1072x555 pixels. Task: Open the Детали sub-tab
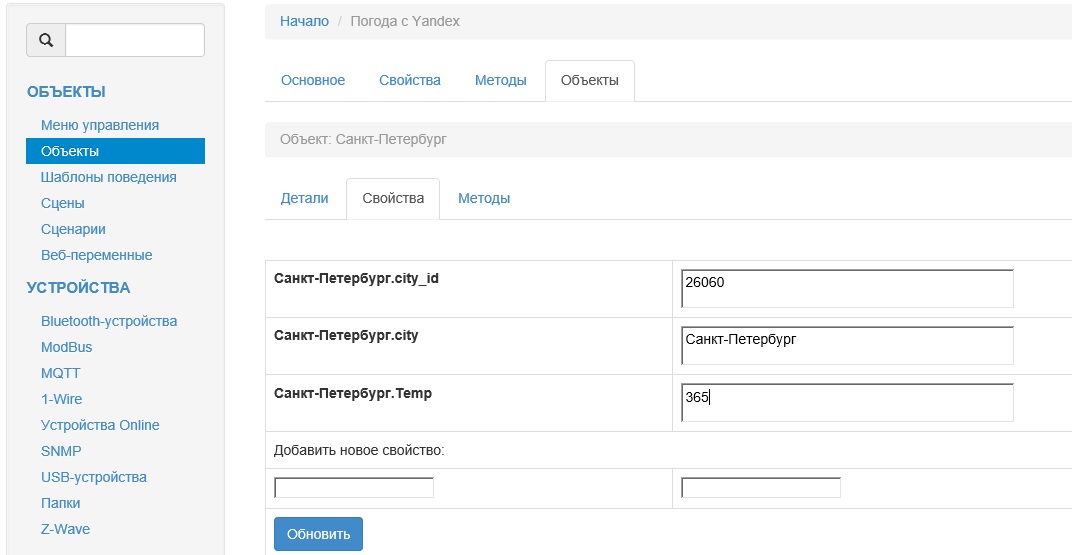(x=305, y=199)
